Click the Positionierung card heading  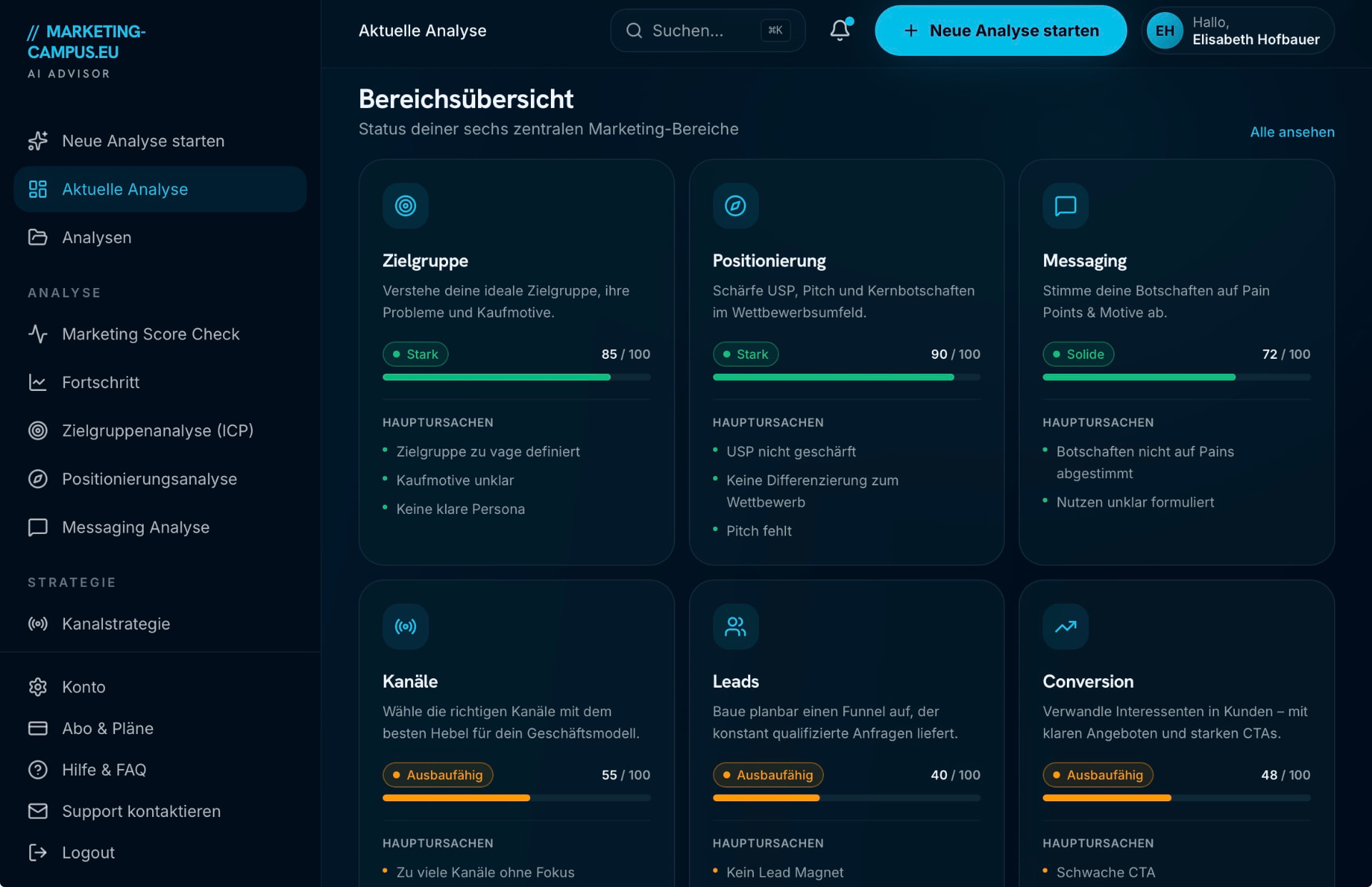click(769, 261)
